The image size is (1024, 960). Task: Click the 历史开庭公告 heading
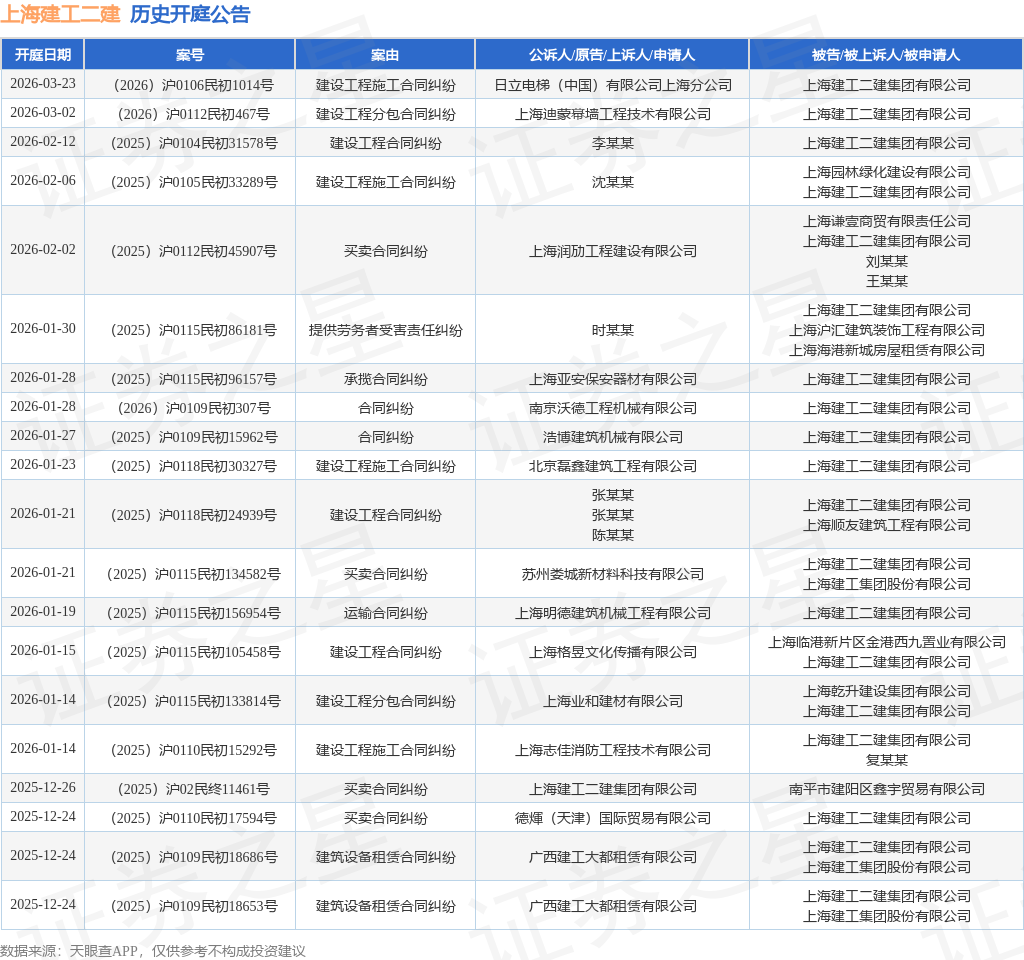click(190, 14)
